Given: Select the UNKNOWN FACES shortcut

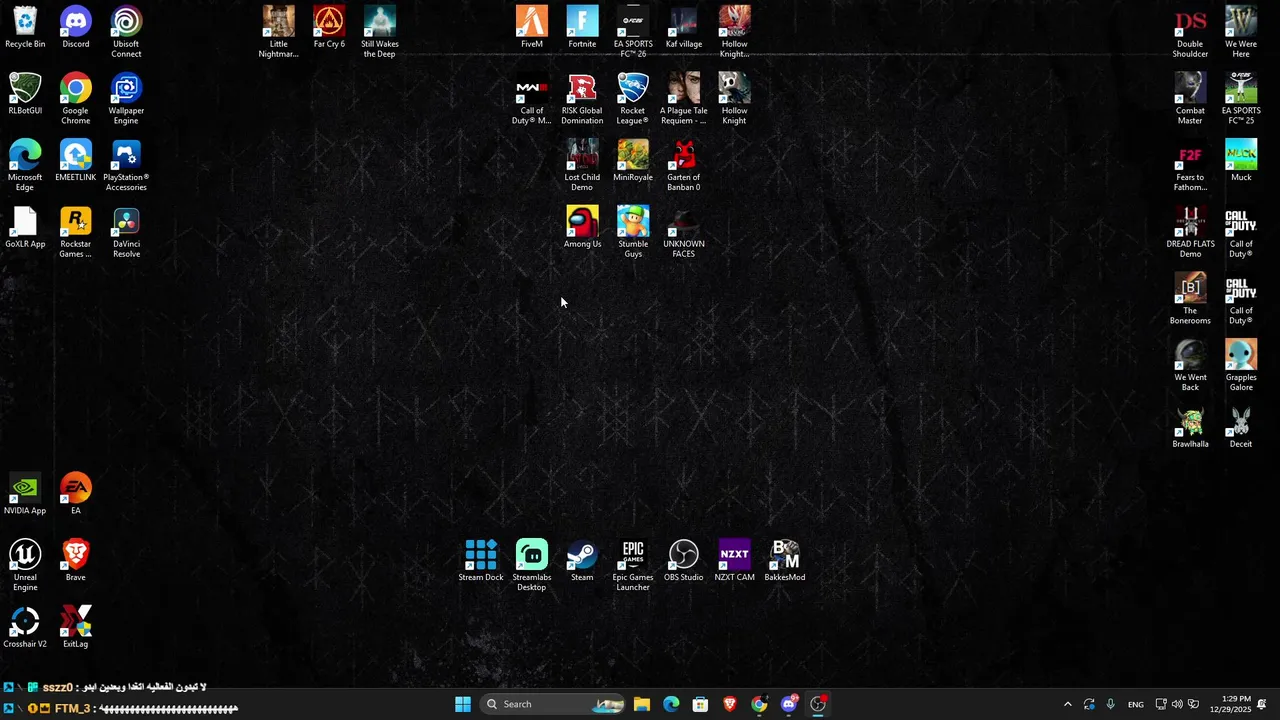Looking at the screenshot, I should click(x=684, y=233).
